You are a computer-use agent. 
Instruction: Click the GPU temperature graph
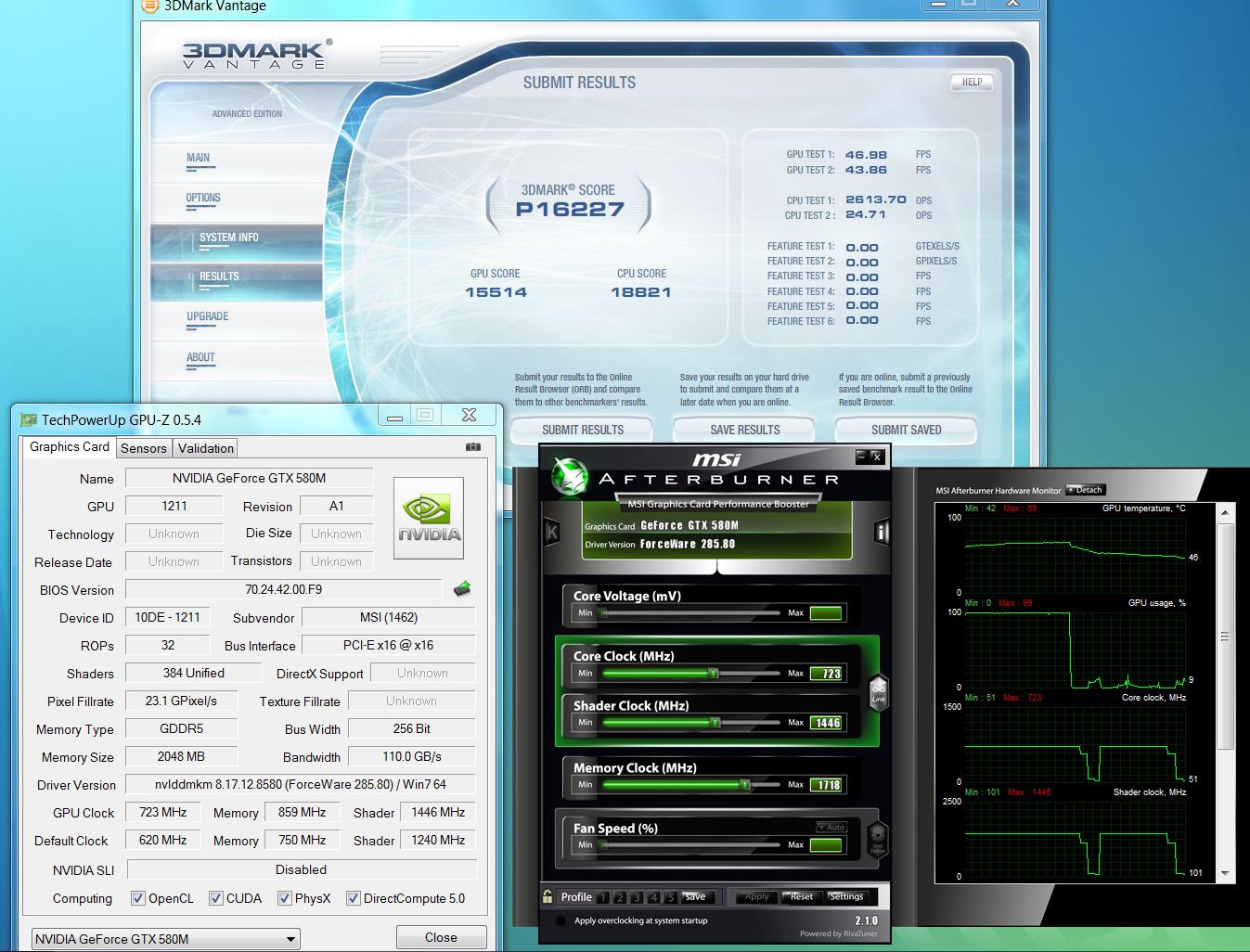[1076, 554]
